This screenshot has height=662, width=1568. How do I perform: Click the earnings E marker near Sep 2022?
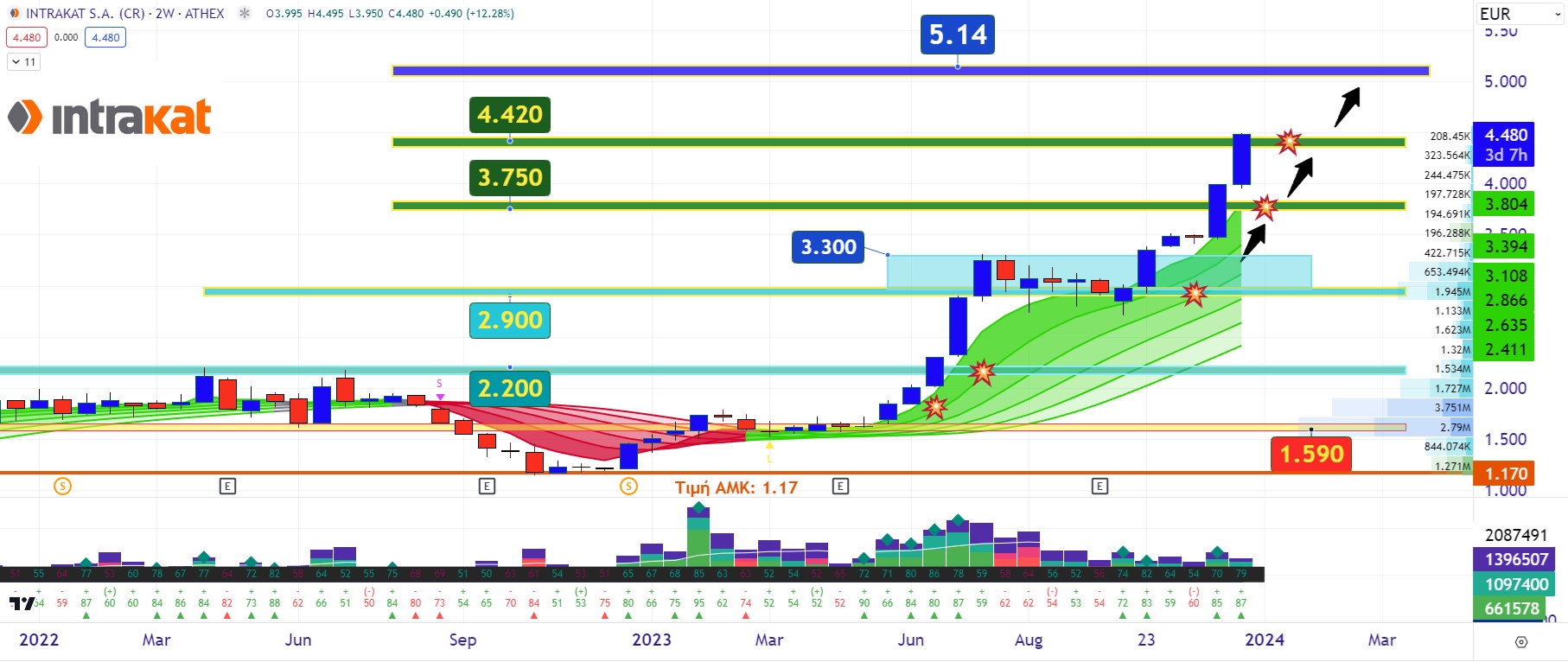487,486
